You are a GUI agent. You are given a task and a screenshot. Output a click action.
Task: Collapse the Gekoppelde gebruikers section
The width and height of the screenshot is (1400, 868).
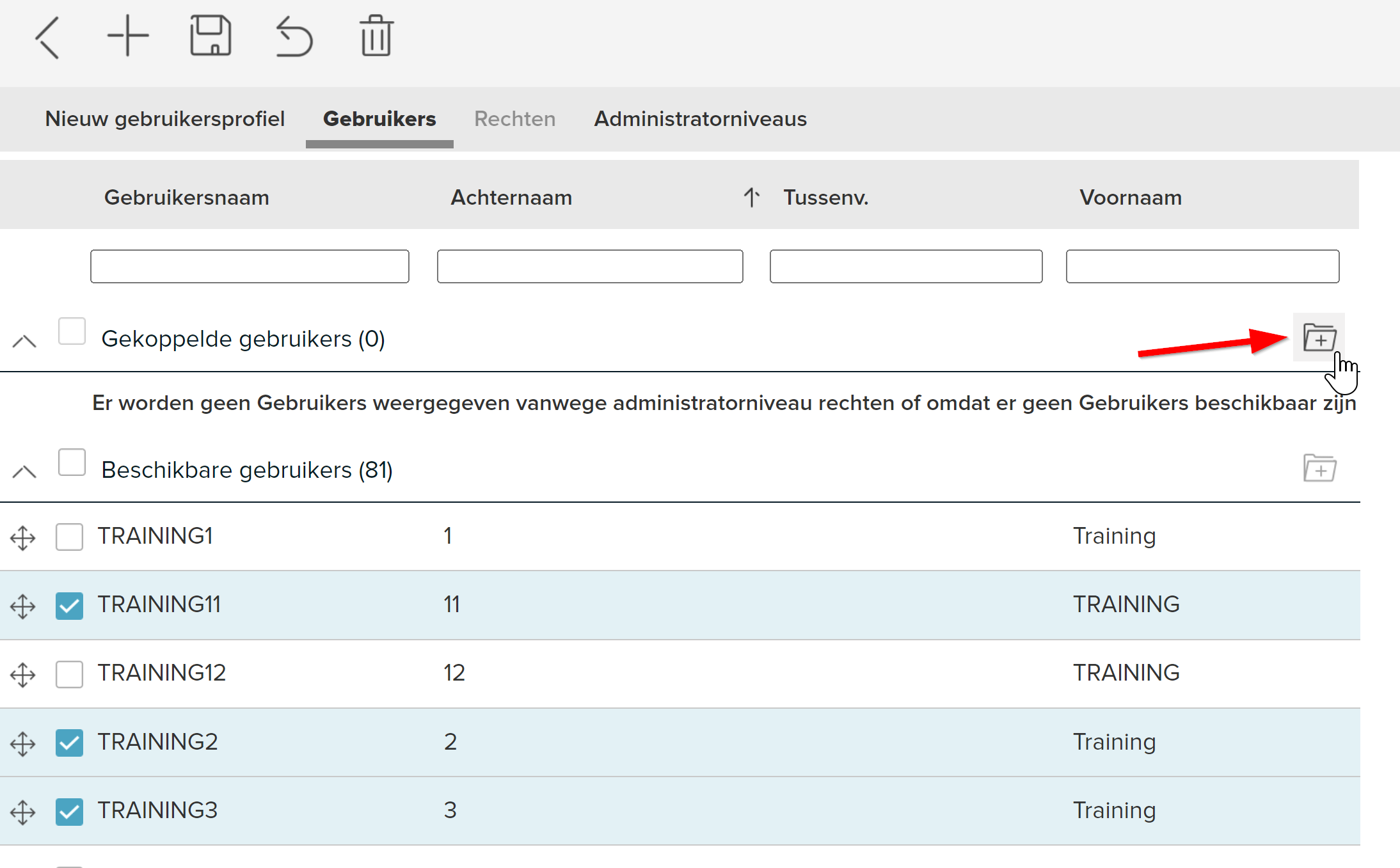[24, 341]
